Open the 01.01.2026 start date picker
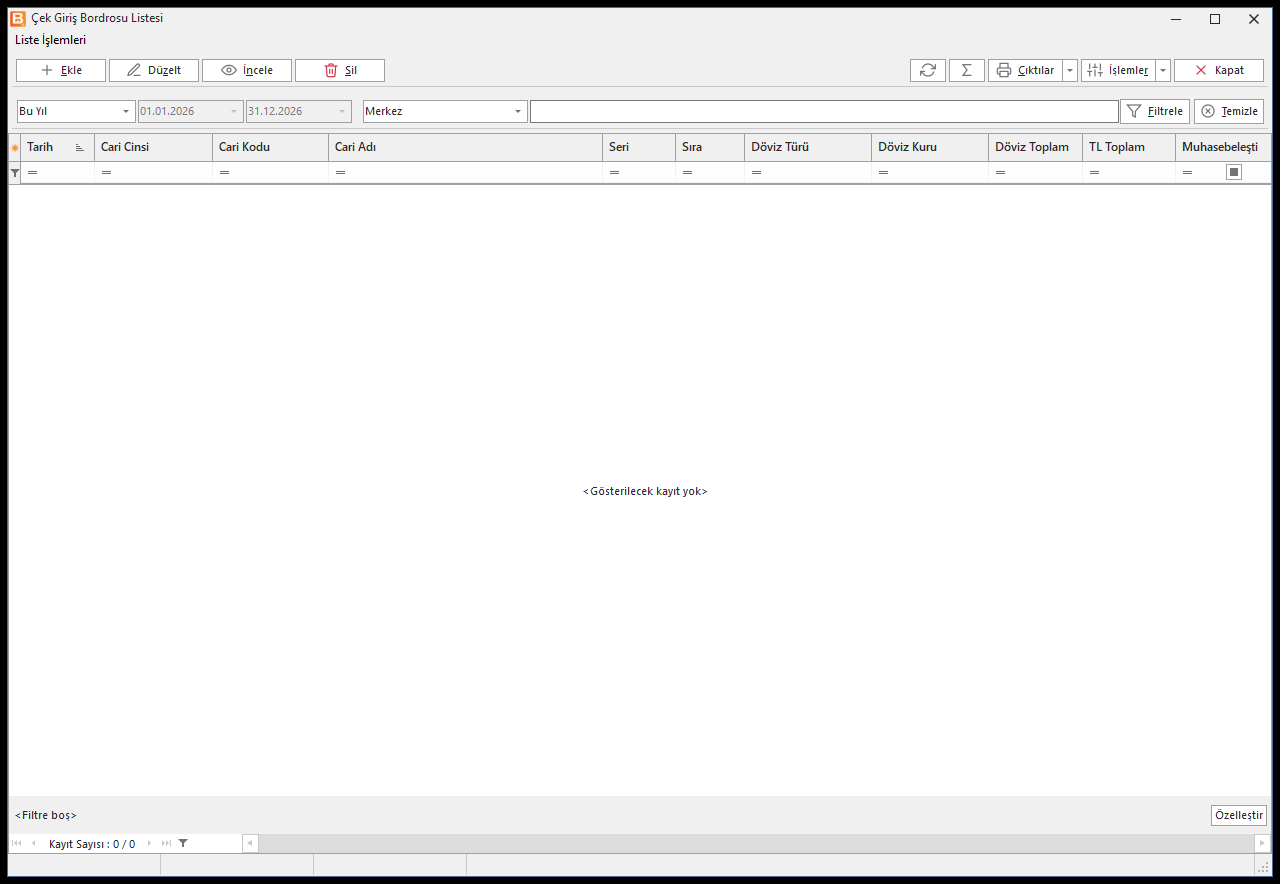The image size is (1280, 884). click(x=235, y=111)
